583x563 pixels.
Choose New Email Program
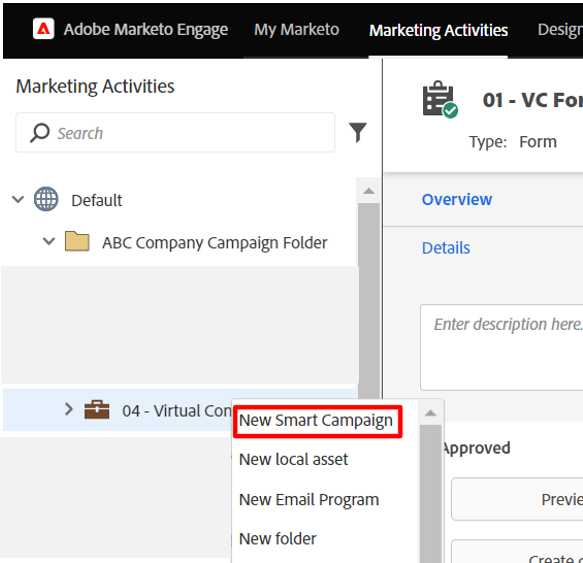(309, 500)
